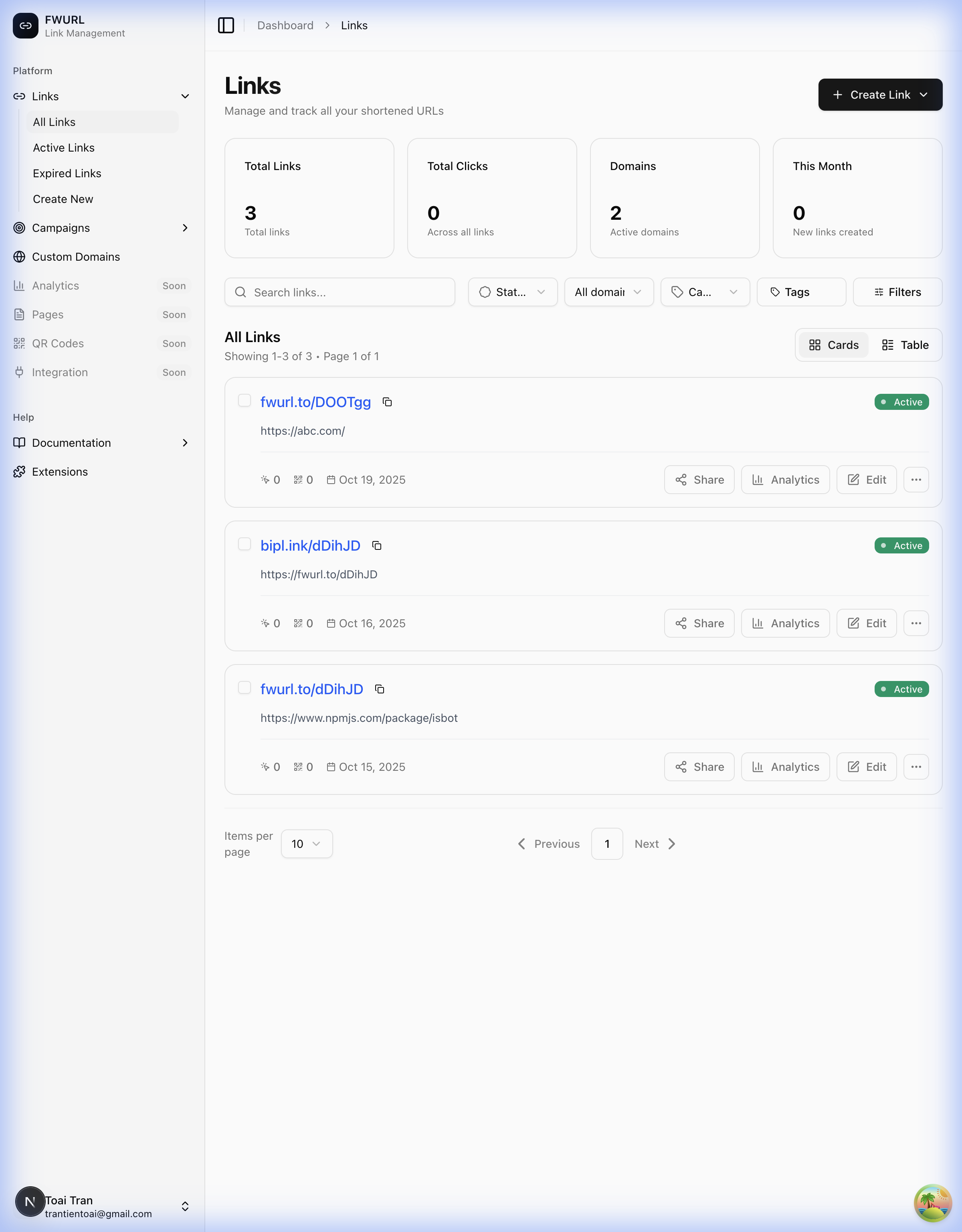Collapse the Links sidebar menu
The height and width of the screenshot is (1232, 962).
tap(185, 96)
